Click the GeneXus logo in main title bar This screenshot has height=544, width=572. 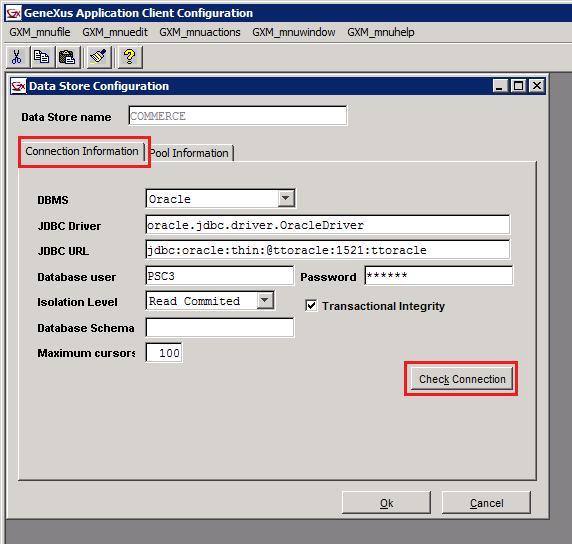click(14, 13)
